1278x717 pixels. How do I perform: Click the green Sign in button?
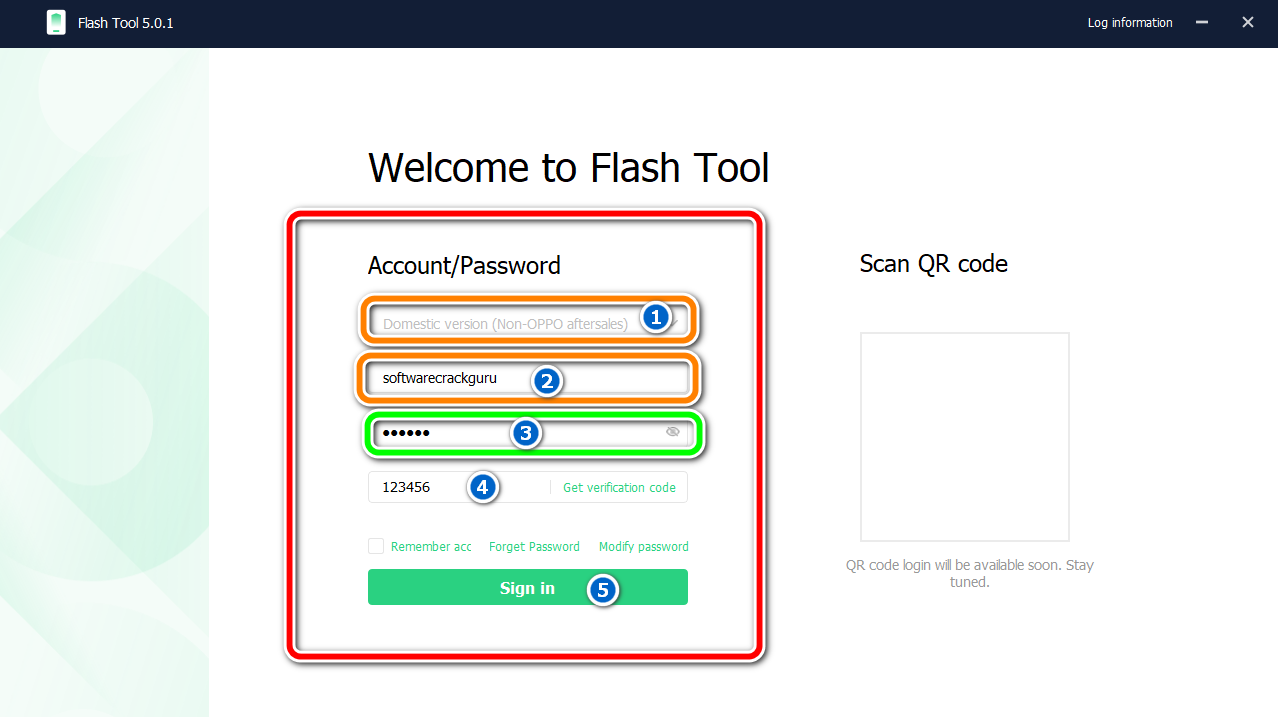(528, 587)
